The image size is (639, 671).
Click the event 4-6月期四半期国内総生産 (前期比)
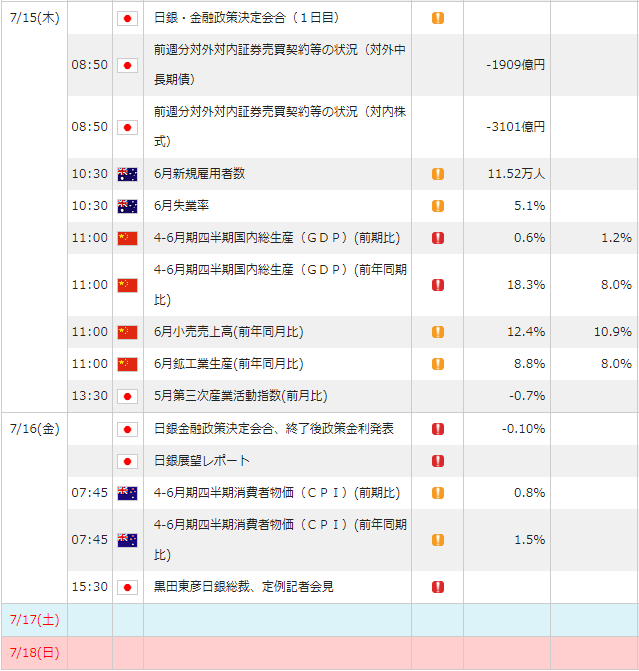pos(277,238)
